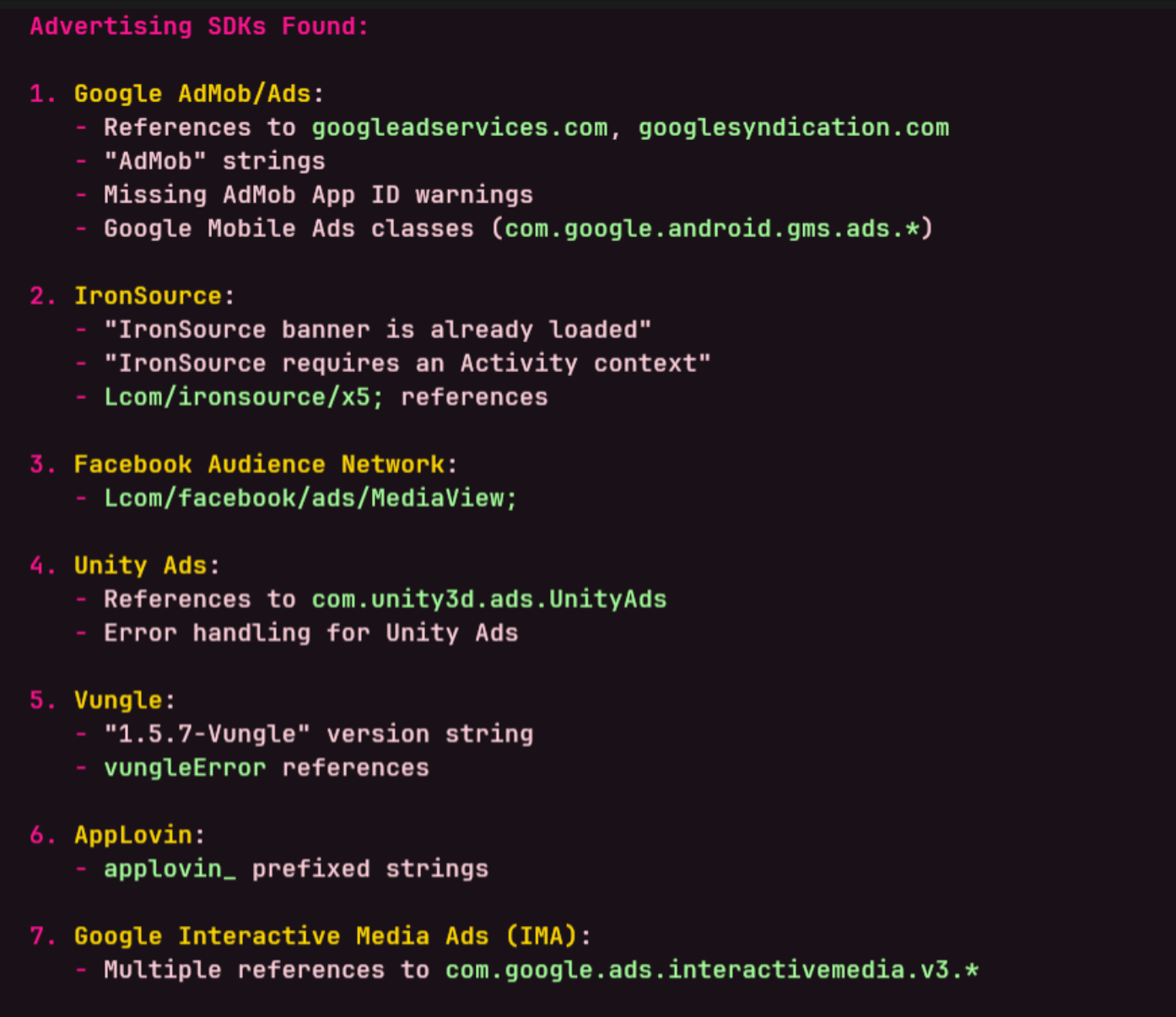
Task: Click the 'Advertising SDKs Found:' heading
Action: tap(199, 26)
